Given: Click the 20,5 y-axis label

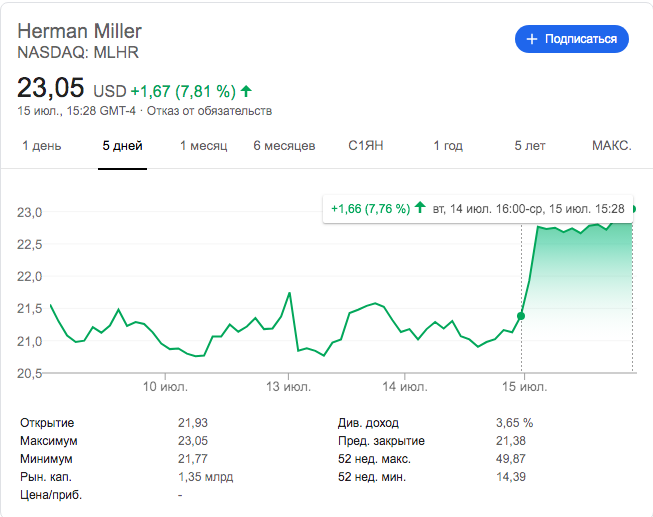Looking at the screenshot, I should pyautogui.click(x=30, y=374).
